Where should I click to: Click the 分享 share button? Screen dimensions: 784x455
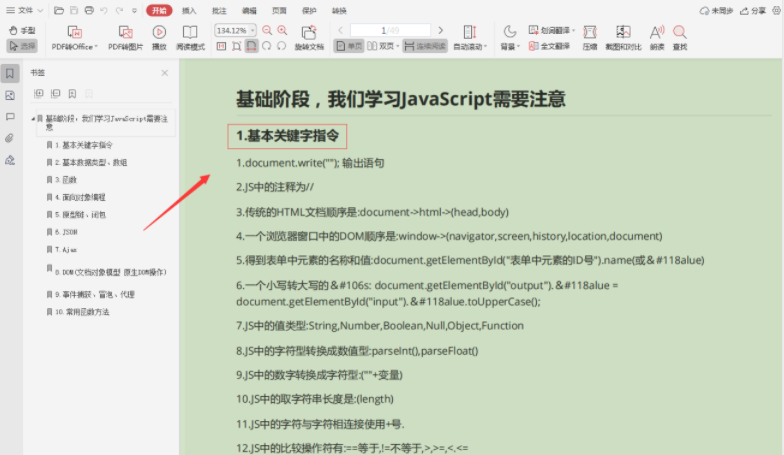pyautogui.click(x=753, y=10)
